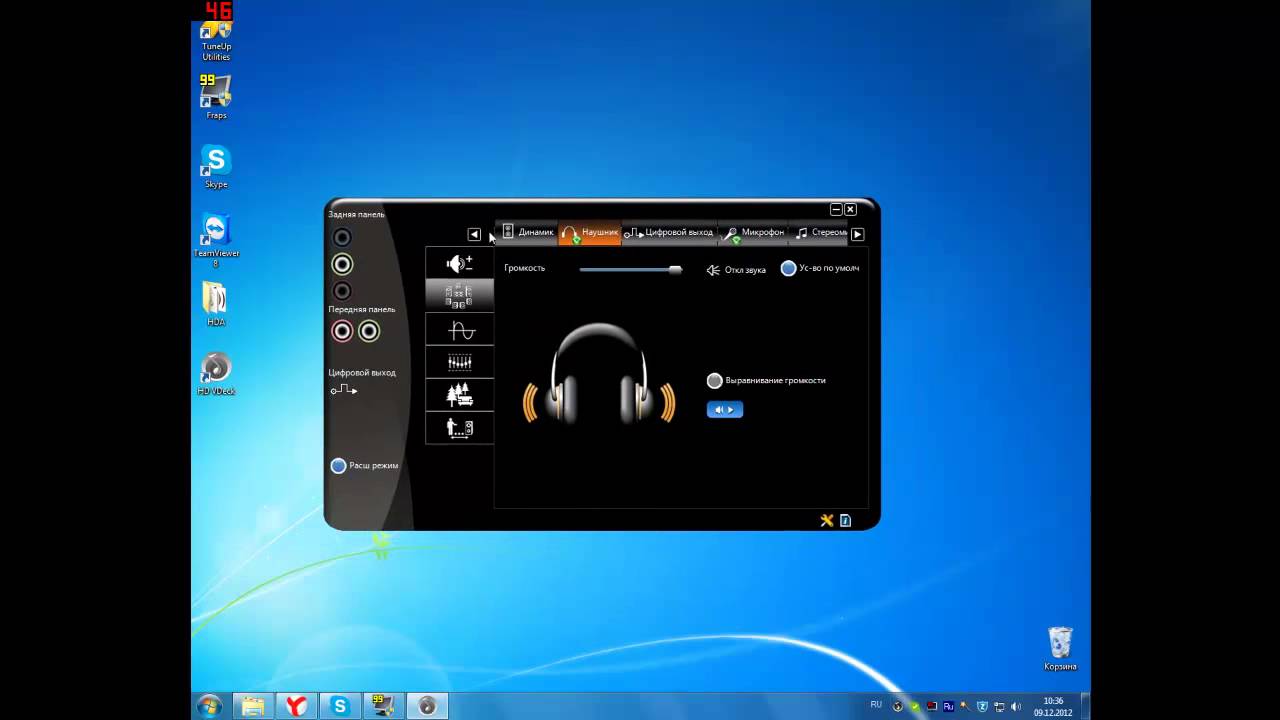Click the pink front panel jack

coord(342,331)
